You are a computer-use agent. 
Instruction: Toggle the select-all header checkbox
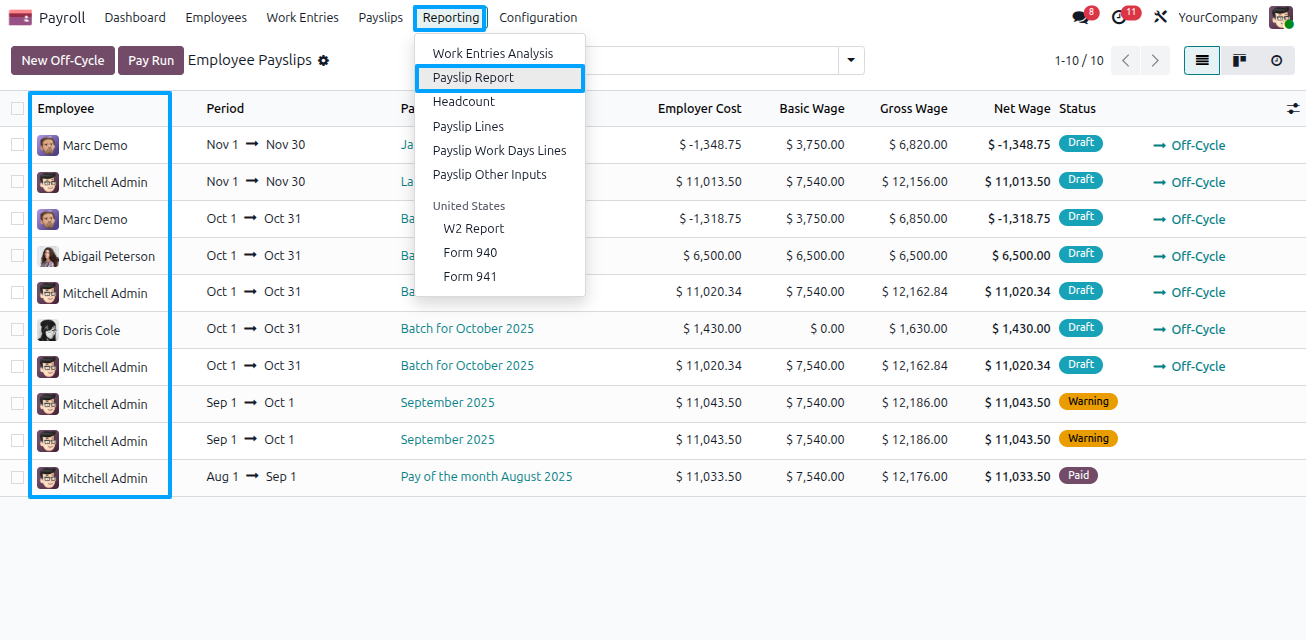pyautogui.click(x=17, y=108)
